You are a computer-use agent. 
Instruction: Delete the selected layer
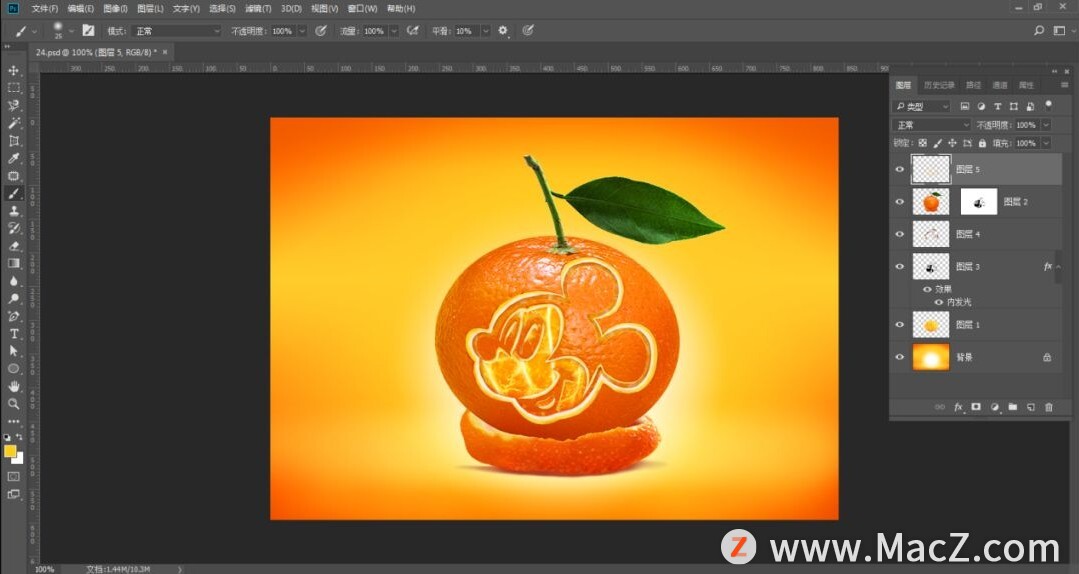tap(1049, 407)
